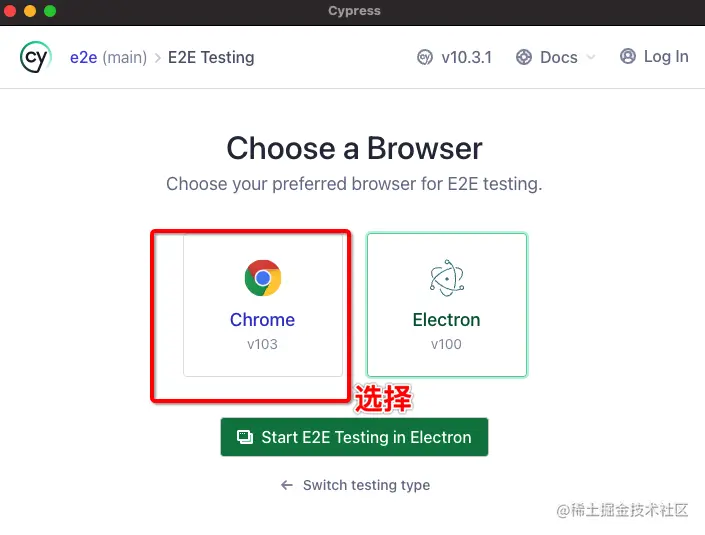Click the window icon on the Start button
705x535 pixels.
click(x=245, y=437)
